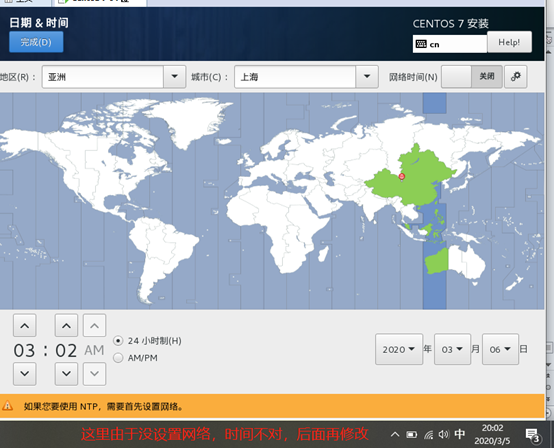The height and width of the screenshot is (448, 554).
Task: Click the 完成(D) done button
Action: coord(36,42)
